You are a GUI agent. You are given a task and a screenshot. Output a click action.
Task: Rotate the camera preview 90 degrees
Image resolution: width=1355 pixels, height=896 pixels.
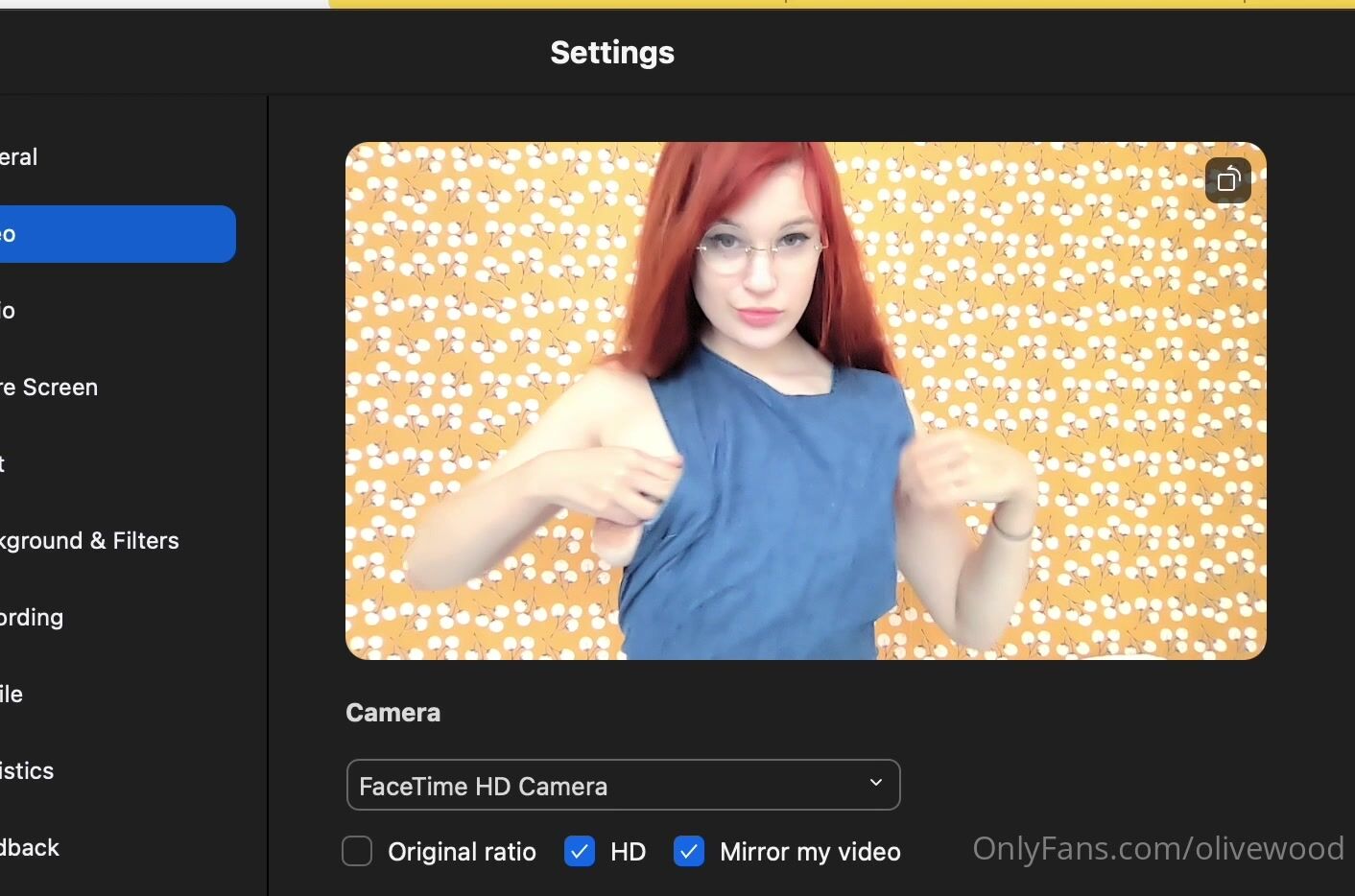click(x=1228, y=180)
